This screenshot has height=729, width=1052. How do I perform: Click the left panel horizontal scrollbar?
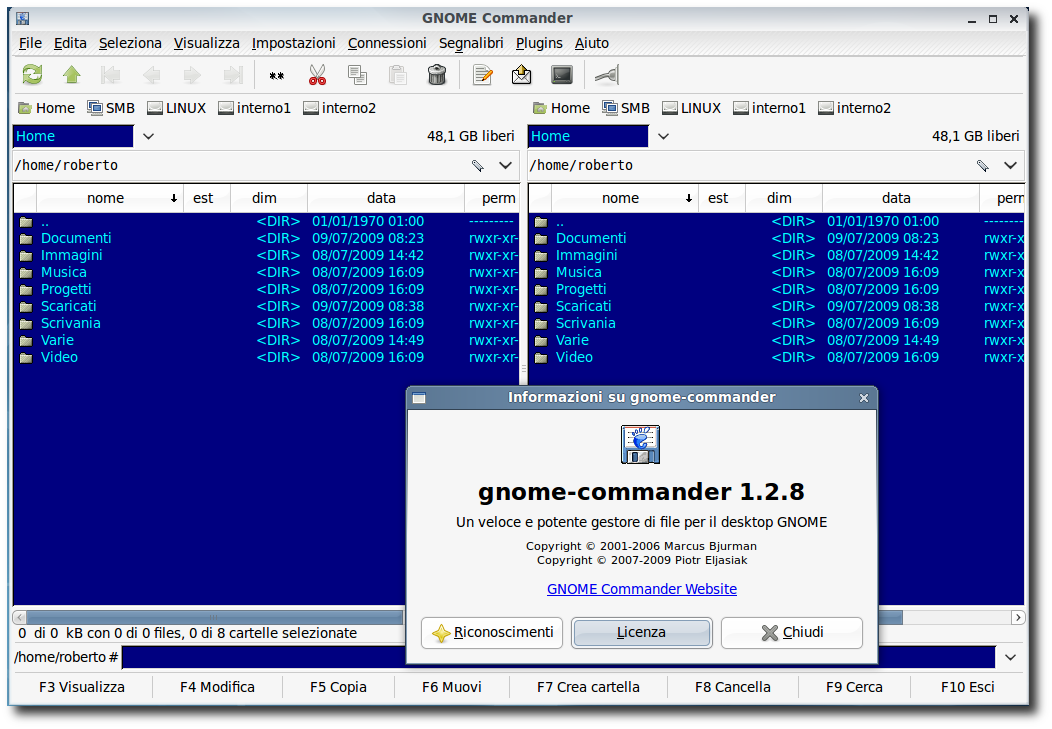(x=208, y=617)
